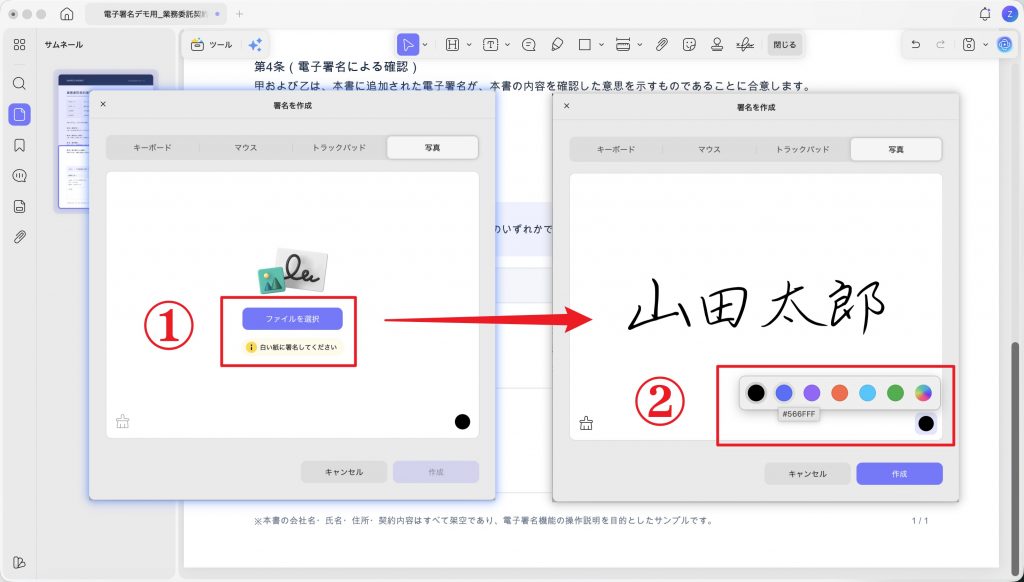Select the highlighted page thumbnails sidebar icon

tap(20, 114)
